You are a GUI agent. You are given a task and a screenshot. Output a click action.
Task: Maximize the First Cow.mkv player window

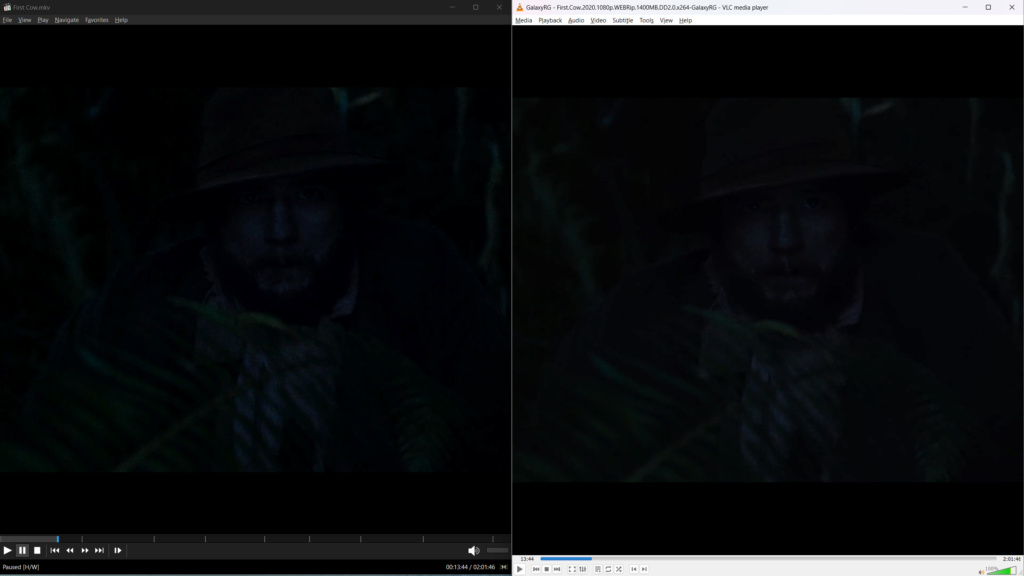pyautogui.click(x=475, y=7)
